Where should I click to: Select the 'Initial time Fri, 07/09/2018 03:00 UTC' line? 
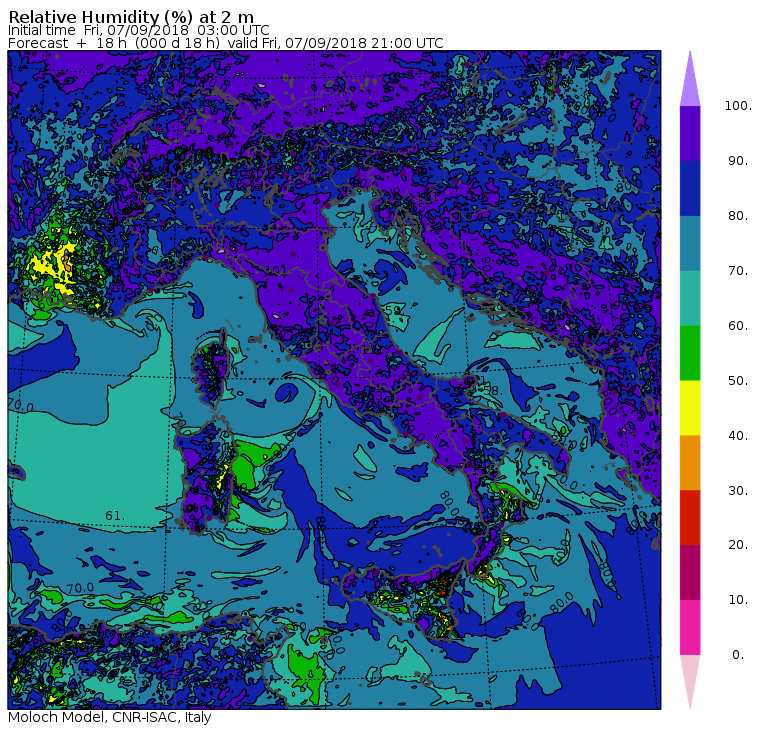pyautogui.click(x=139, y=30)
